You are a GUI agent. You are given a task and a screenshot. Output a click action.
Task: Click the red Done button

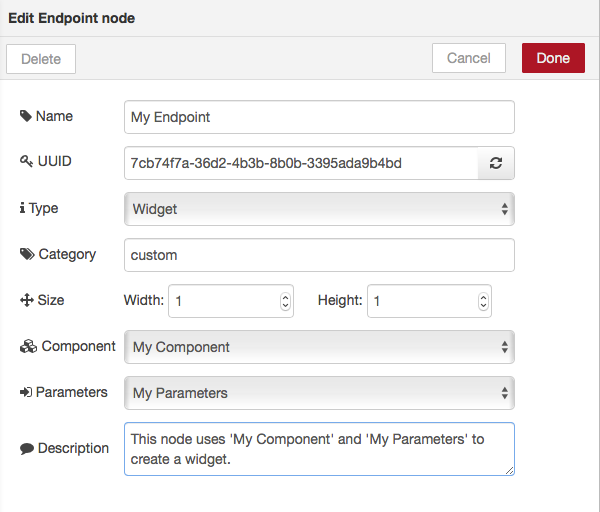[x=553, y=58]
